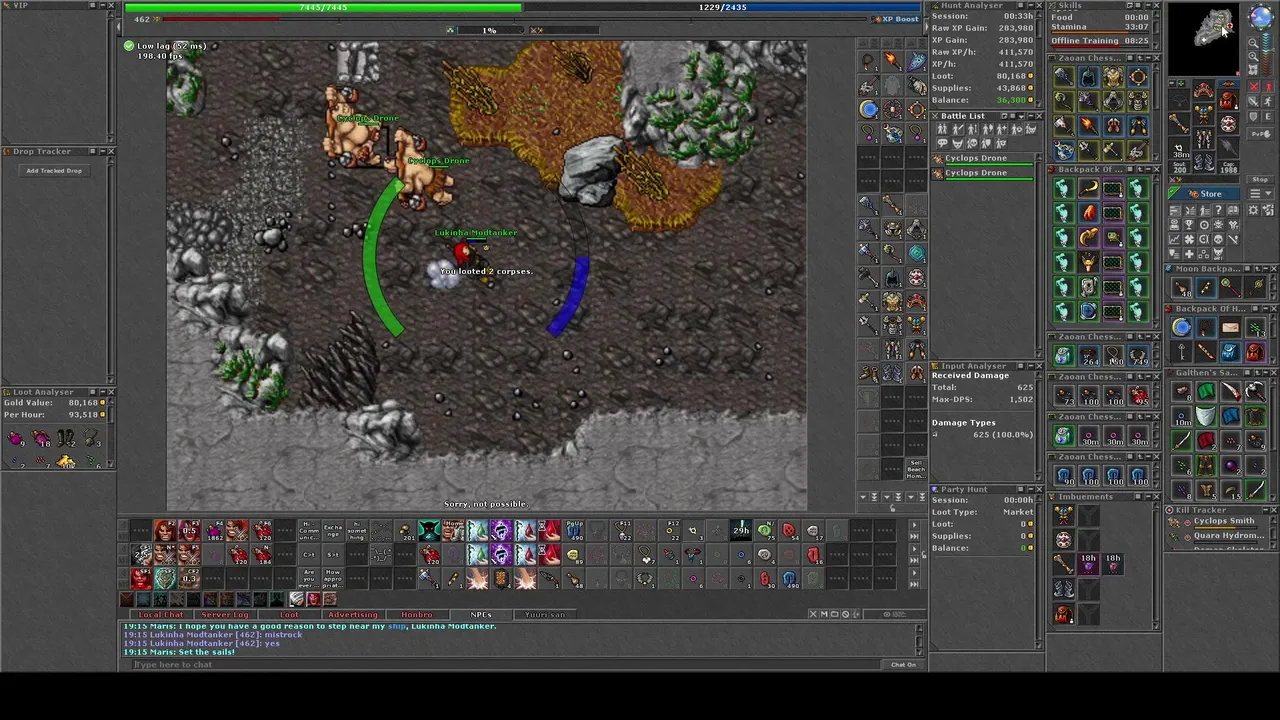The height and width of the screenshot is (720, 1280).
Task: Click the blue mana bar at top
Action: click(722, 7)
